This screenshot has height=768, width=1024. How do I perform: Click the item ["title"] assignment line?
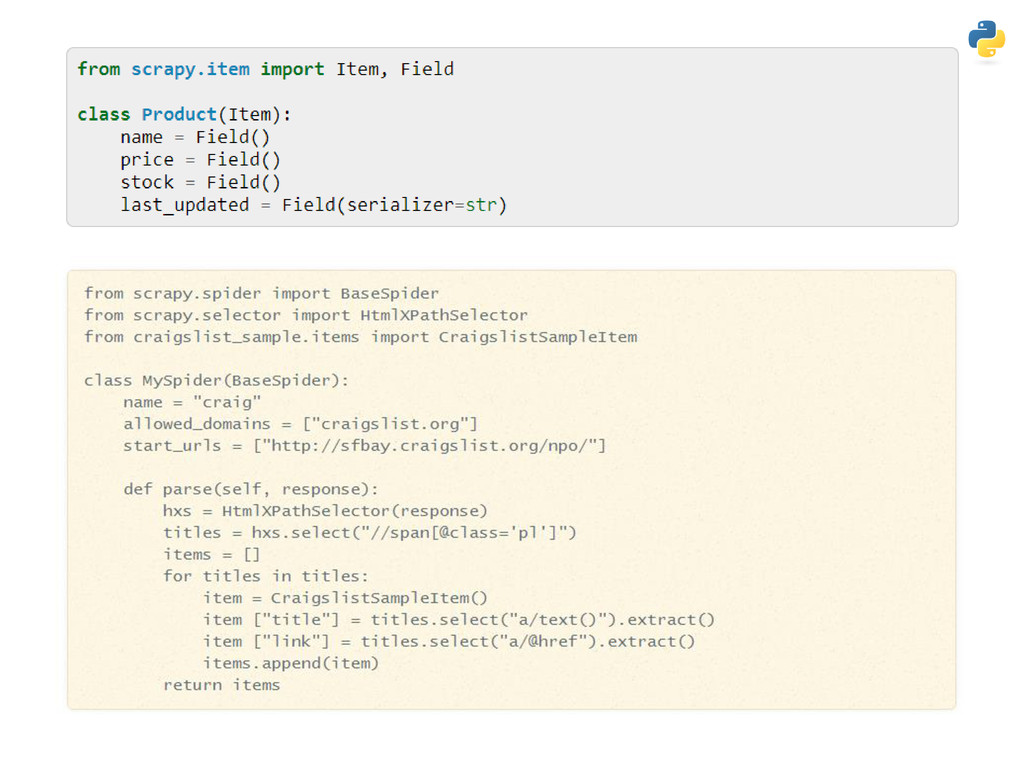458,620
